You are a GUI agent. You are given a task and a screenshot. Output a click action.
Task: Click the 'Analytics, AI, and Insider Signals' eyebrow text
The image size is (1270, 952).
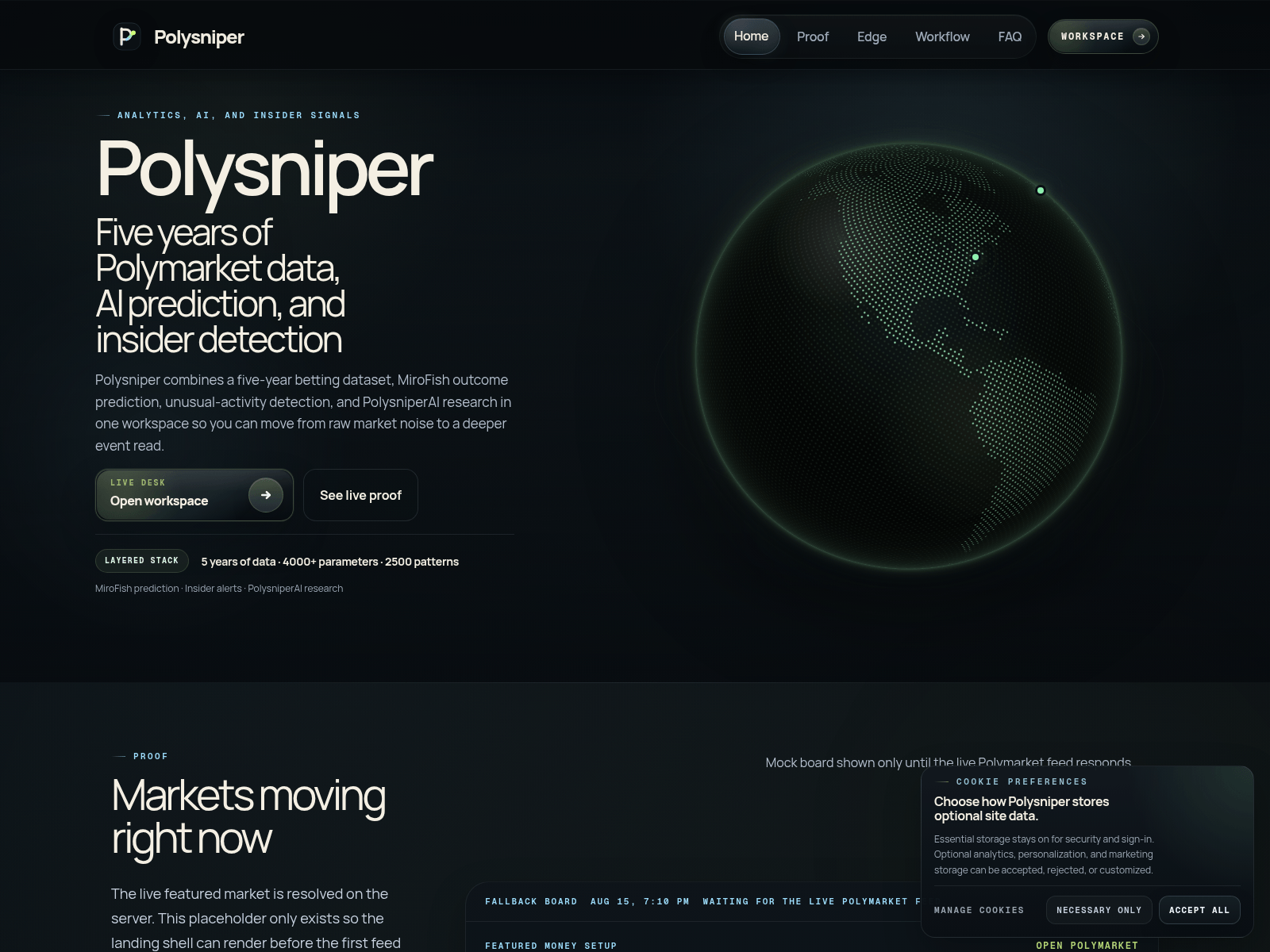tap(238, 115)
